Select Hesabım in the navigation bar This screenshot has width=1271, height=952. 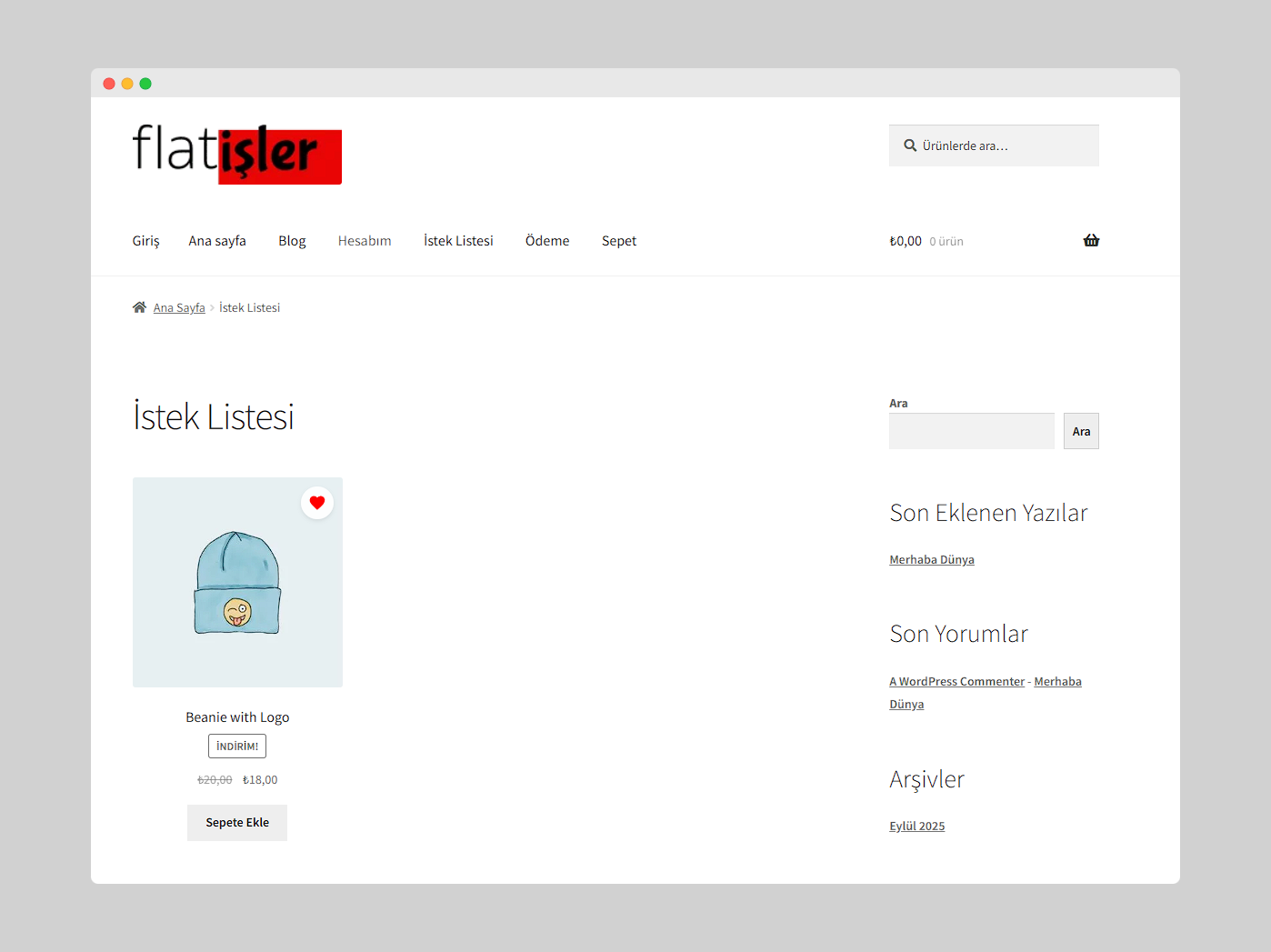pos(364,240)
